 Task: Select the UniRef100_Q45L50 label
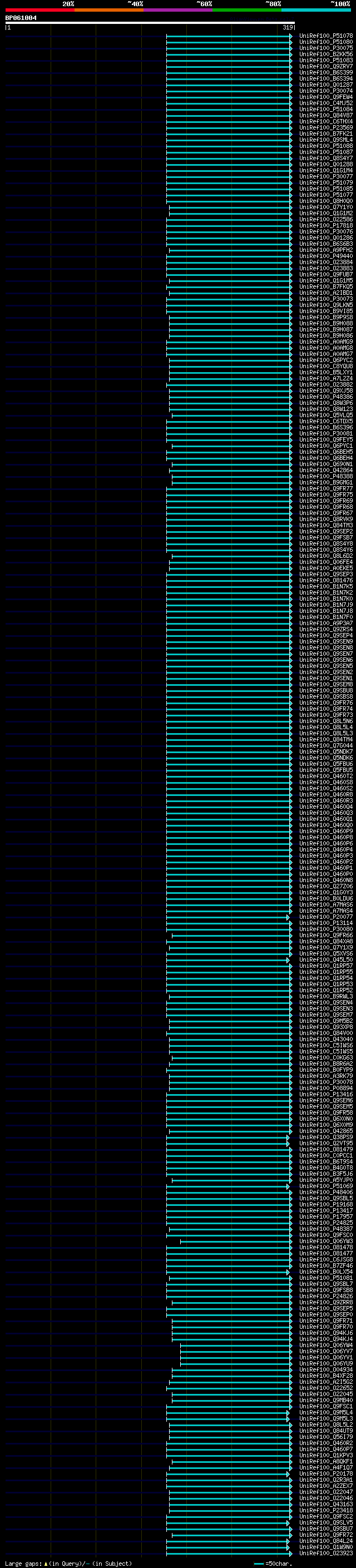point(326,960)
